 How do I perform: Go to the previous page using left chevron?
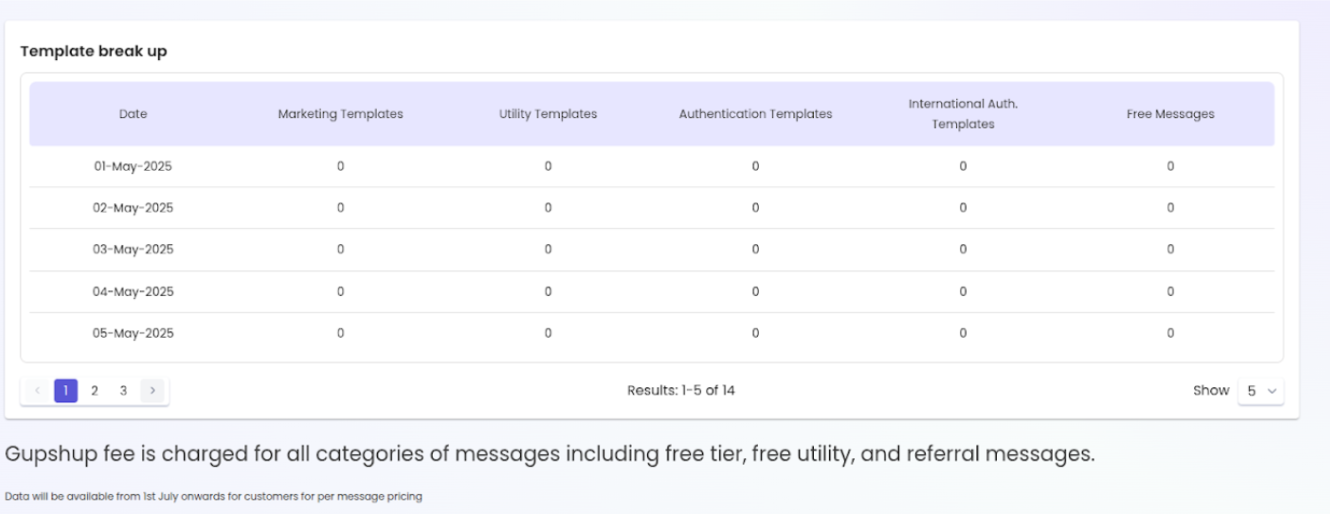37,391
